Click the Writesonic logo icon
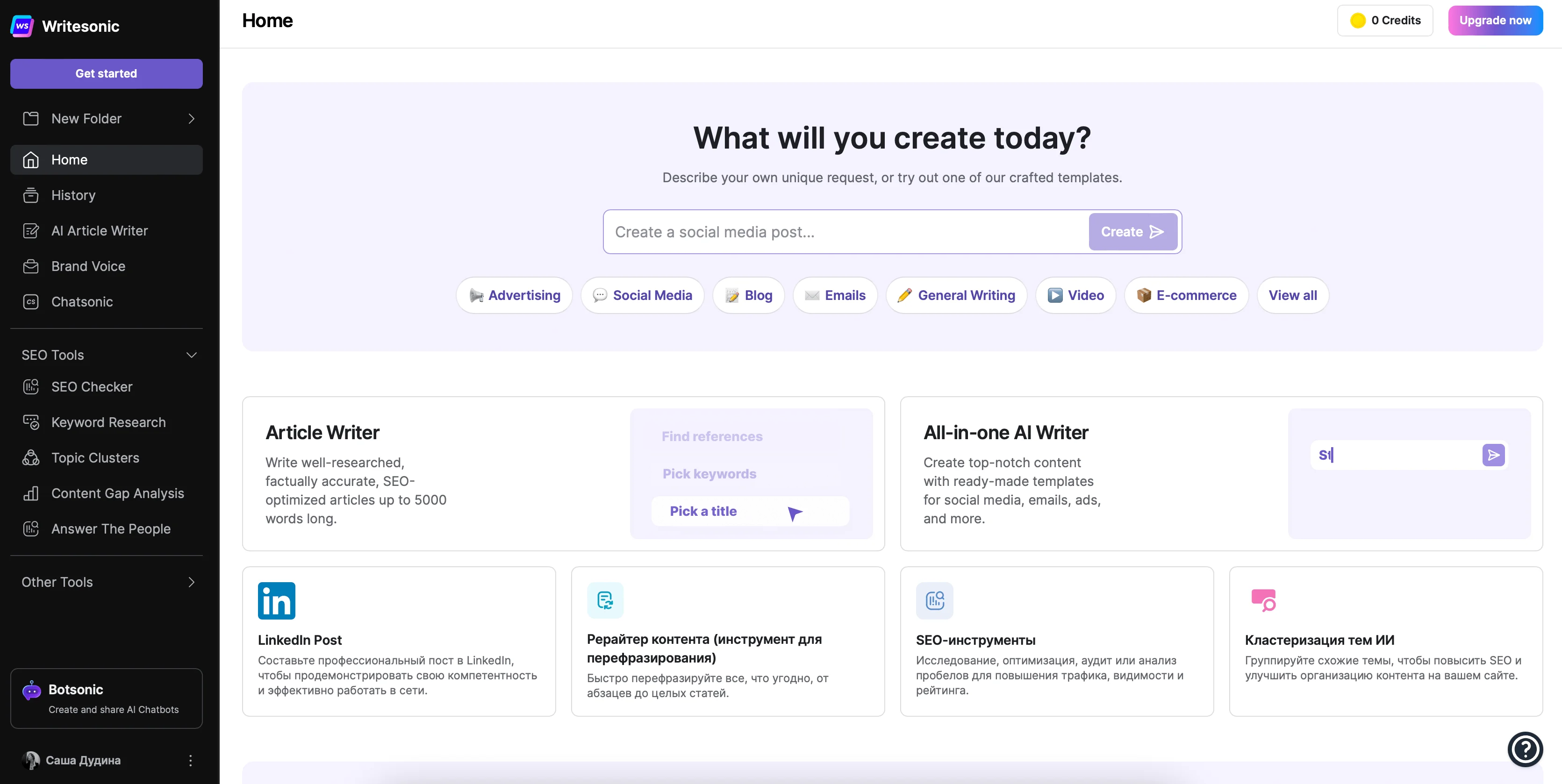The height and width of the screenshot is (784, 1562). click(22, 26)
